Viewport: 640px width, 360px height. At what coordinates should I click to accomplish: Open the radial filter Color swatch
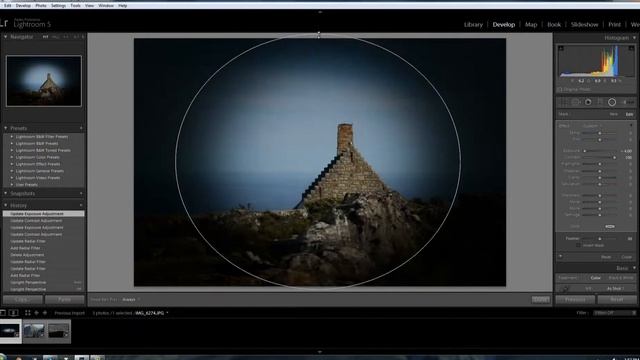610,227
